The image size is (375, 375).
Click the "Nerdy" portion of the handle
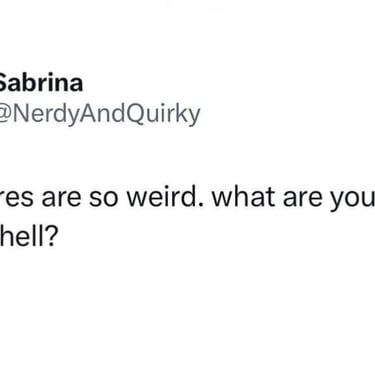pos(43,115)
